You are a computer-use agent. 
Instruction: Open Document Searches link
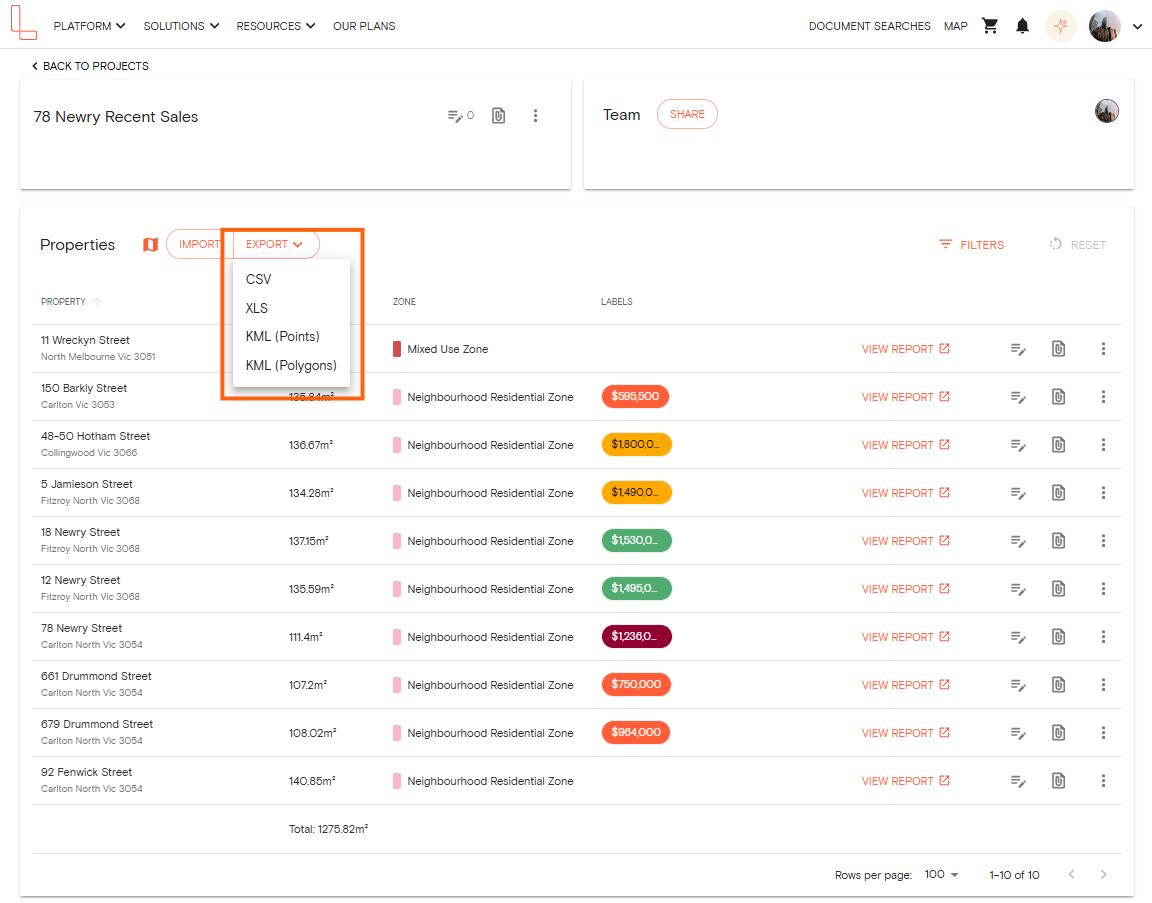[869, 26]
